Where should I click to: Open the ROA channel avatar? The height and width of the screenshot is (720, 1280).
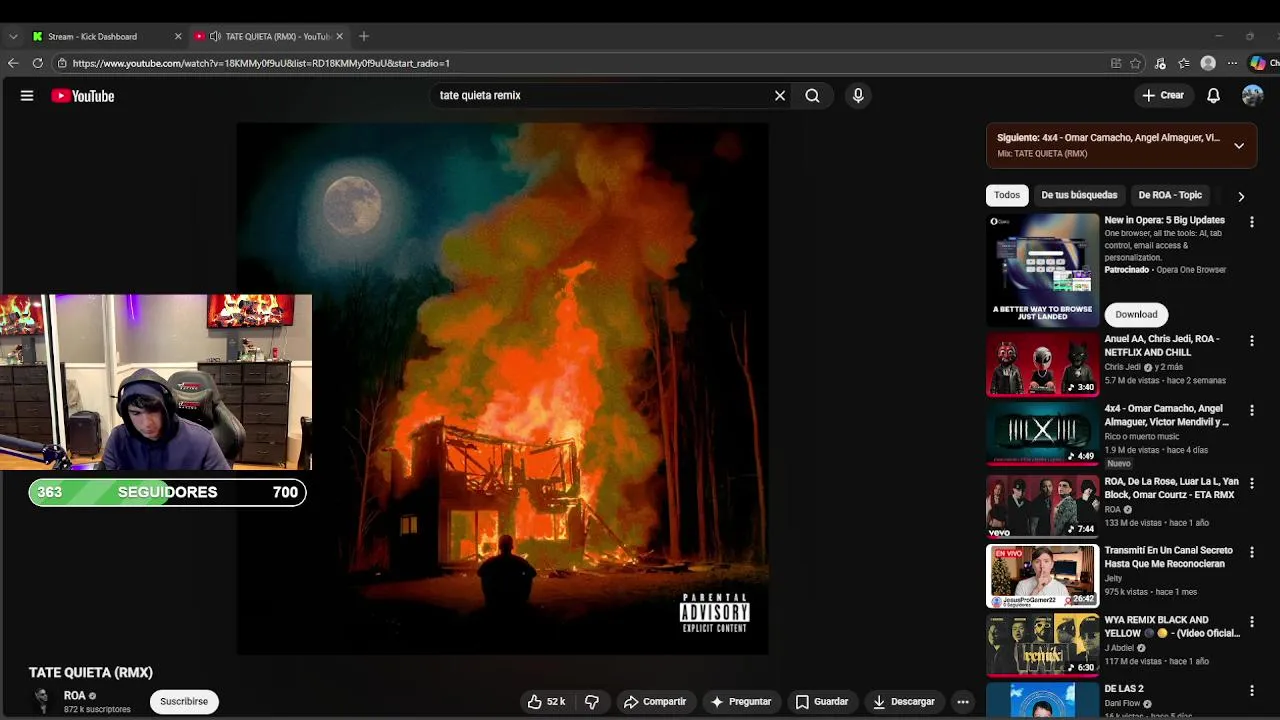point(41,701)
